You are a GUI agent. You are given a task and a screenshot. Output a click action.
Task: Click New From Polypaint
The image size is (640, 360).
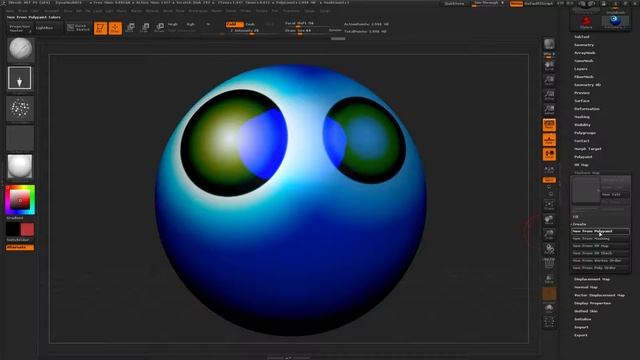point(600,231)
